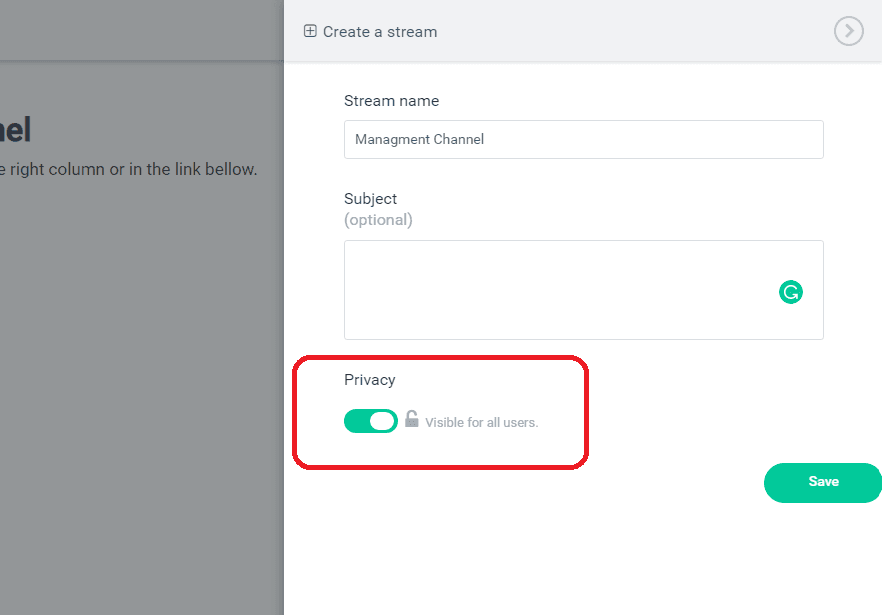Click the "Managment Channel" text in the field
The height and width of the screenshot is (615, 882).
coord(419,140)
